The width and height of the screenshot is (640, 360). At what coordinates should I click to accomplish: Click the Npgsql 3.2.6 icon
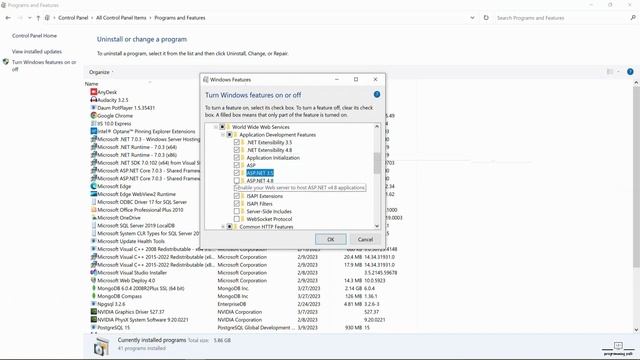[x=93, y=304]
